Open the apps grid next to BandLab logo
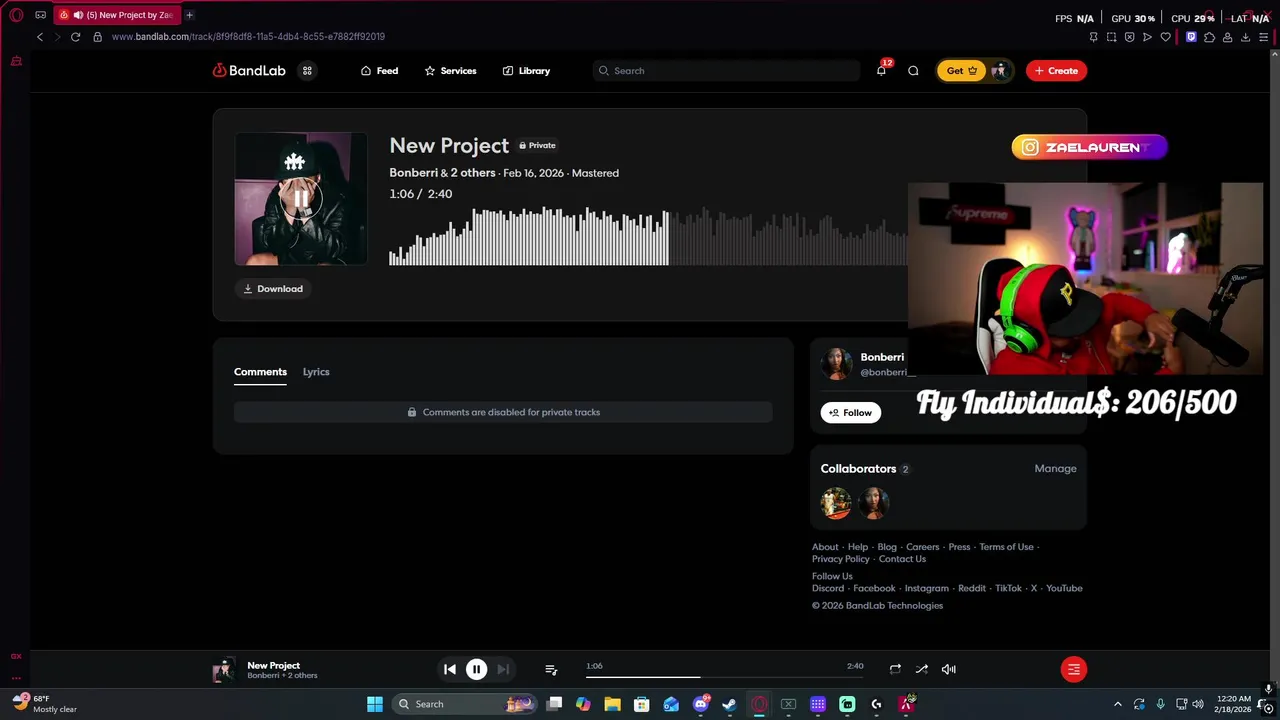1280x720 pixels. 307,71
